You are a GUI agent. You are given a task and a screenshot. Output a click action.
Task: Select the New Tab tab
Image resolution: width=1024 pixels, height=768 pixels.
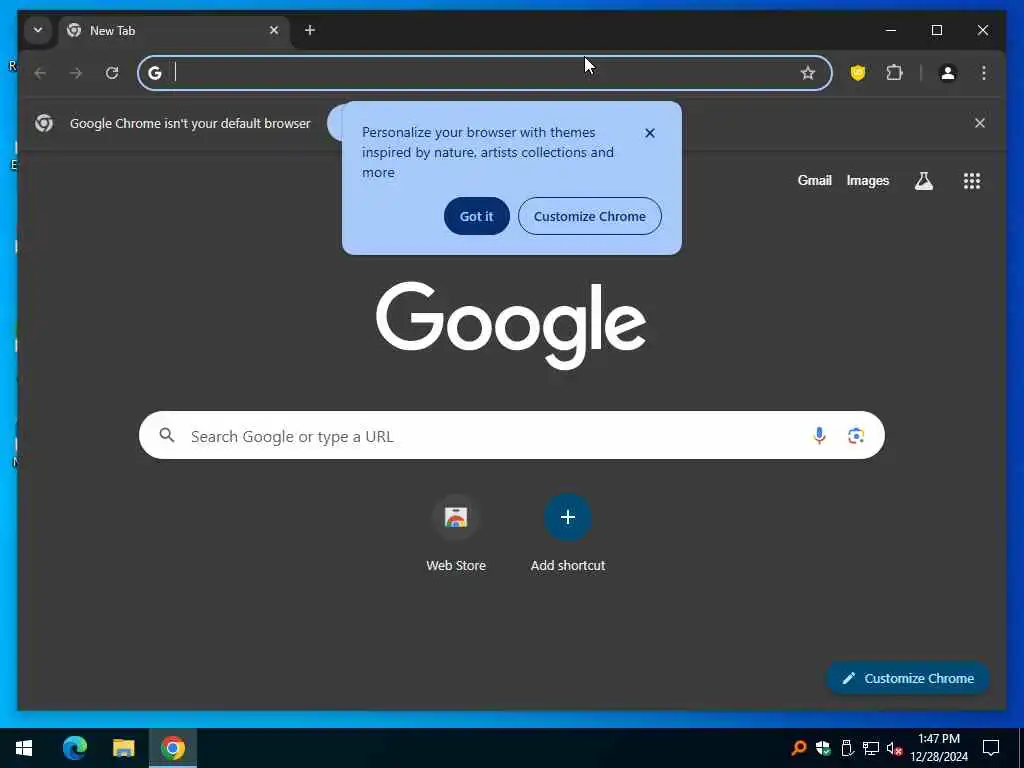tap(173, 31)
